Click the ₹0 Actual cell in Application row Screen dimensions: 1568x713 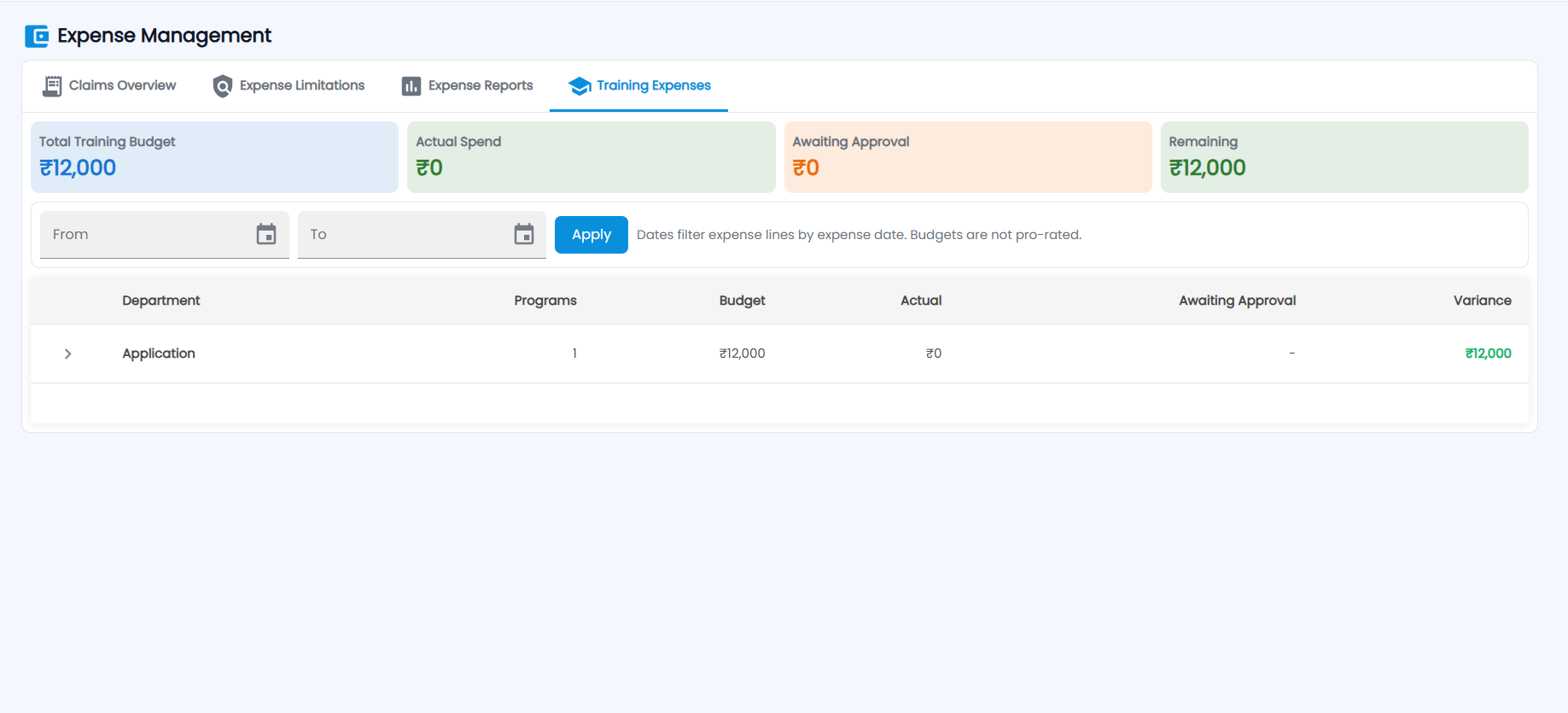(x=934, y=354)
